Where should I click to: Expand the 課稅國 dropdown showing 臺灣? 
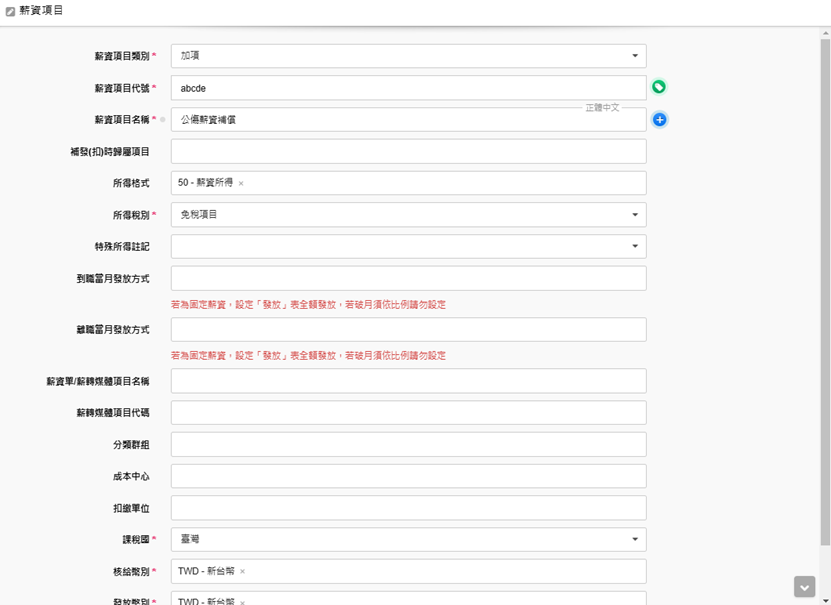pos(408,540)
